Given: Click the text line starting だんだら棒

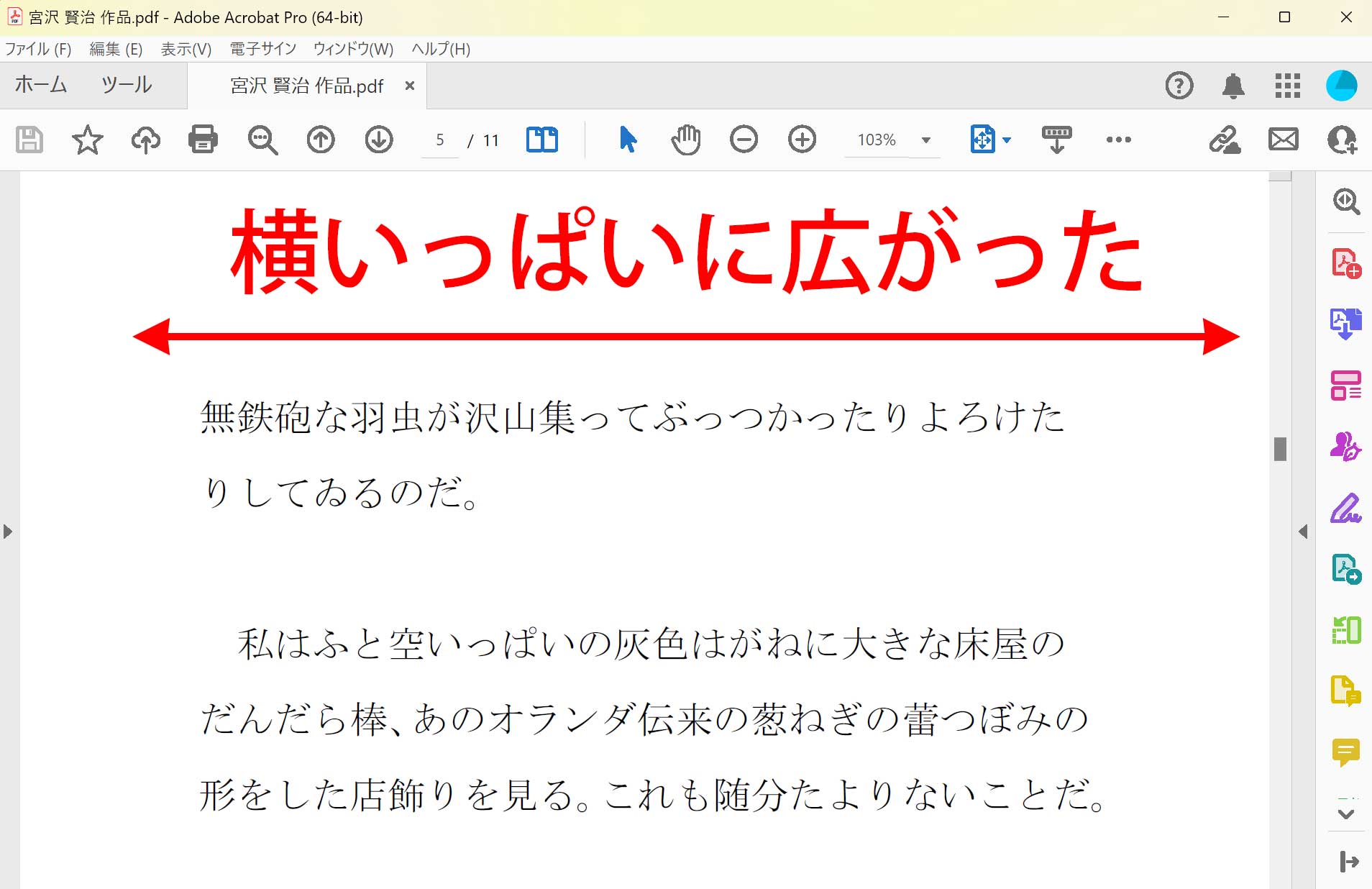Looking at the screenshot, I should [644, 719].
